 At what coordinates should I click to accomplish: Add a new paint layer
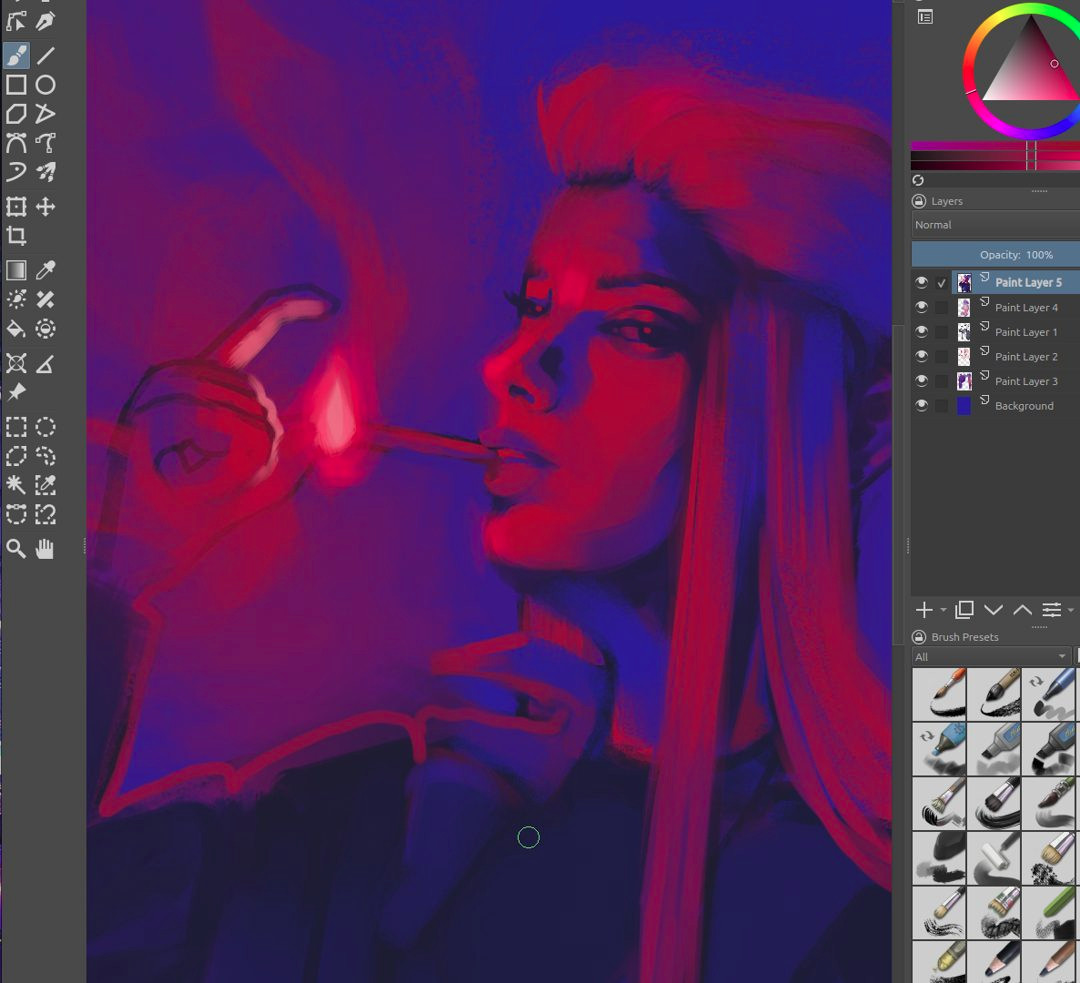924,610
